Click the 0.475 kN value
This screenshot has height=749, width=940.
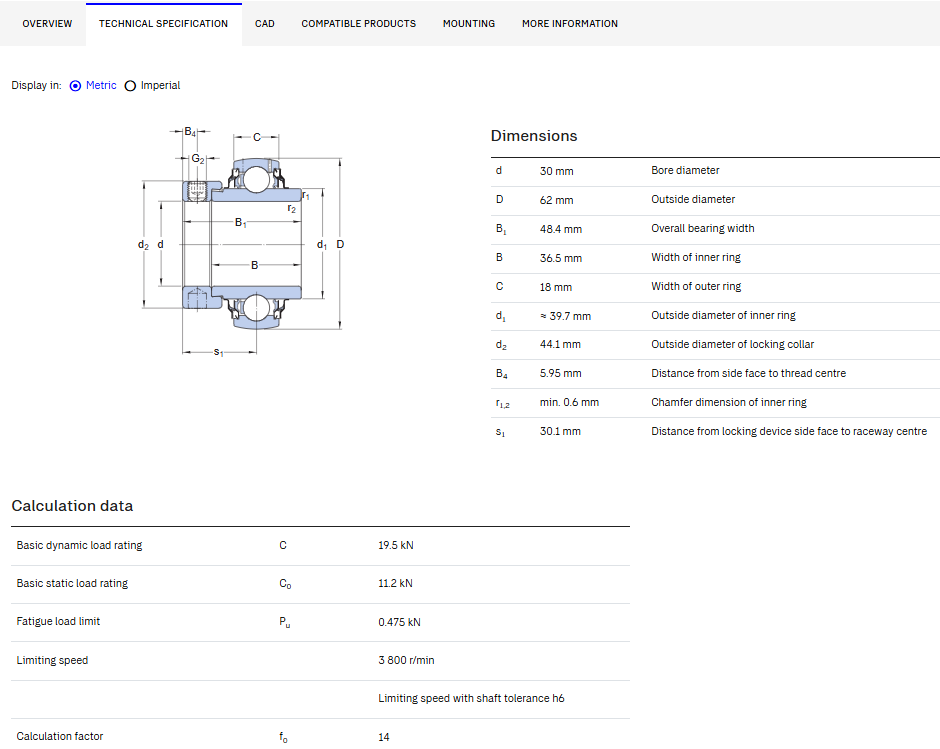[399, 622]
